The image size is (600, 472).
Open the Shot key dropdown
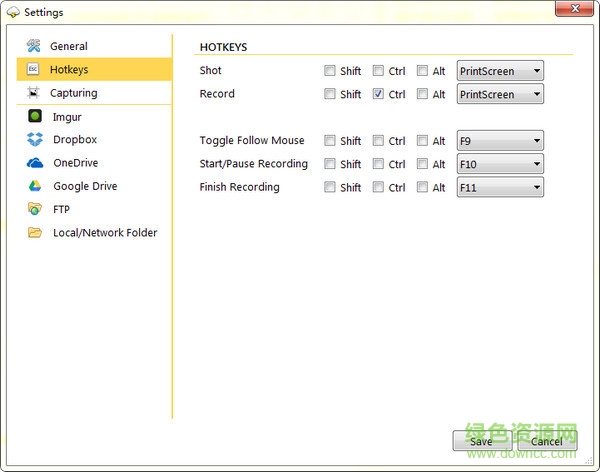click(500, 71)
